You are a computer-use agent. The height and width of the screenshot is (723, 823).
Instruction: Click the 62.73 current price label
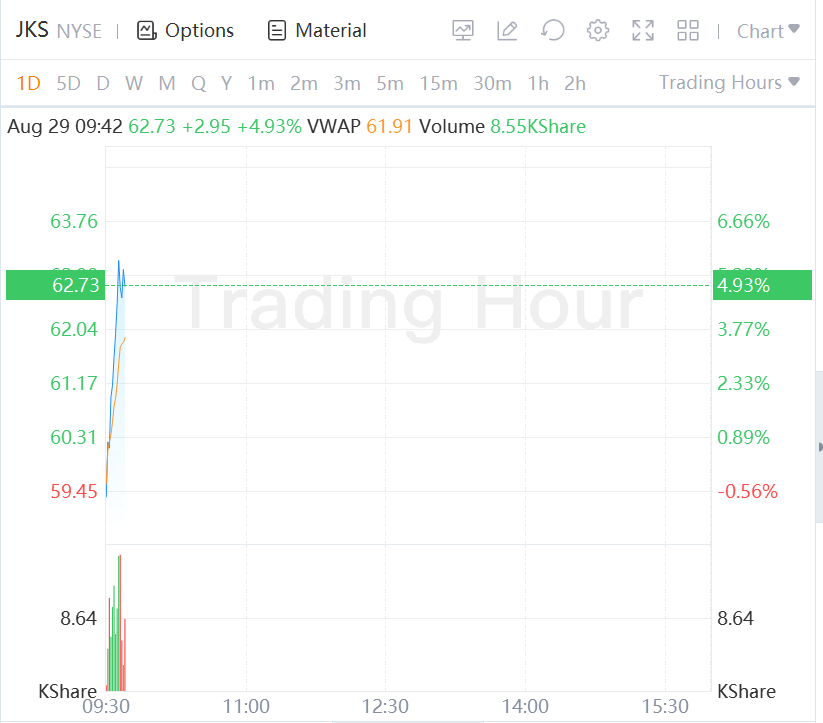(x=76, y=285)
